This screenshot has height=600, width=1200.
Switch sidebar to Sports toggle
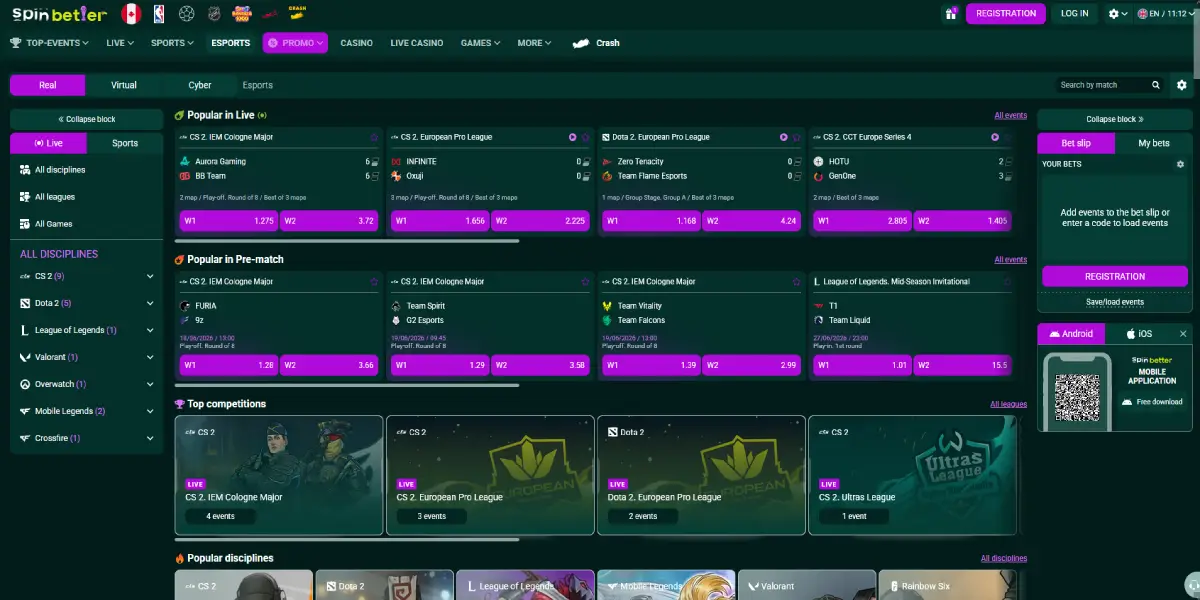pyautogui.click(x=125, y=143)
